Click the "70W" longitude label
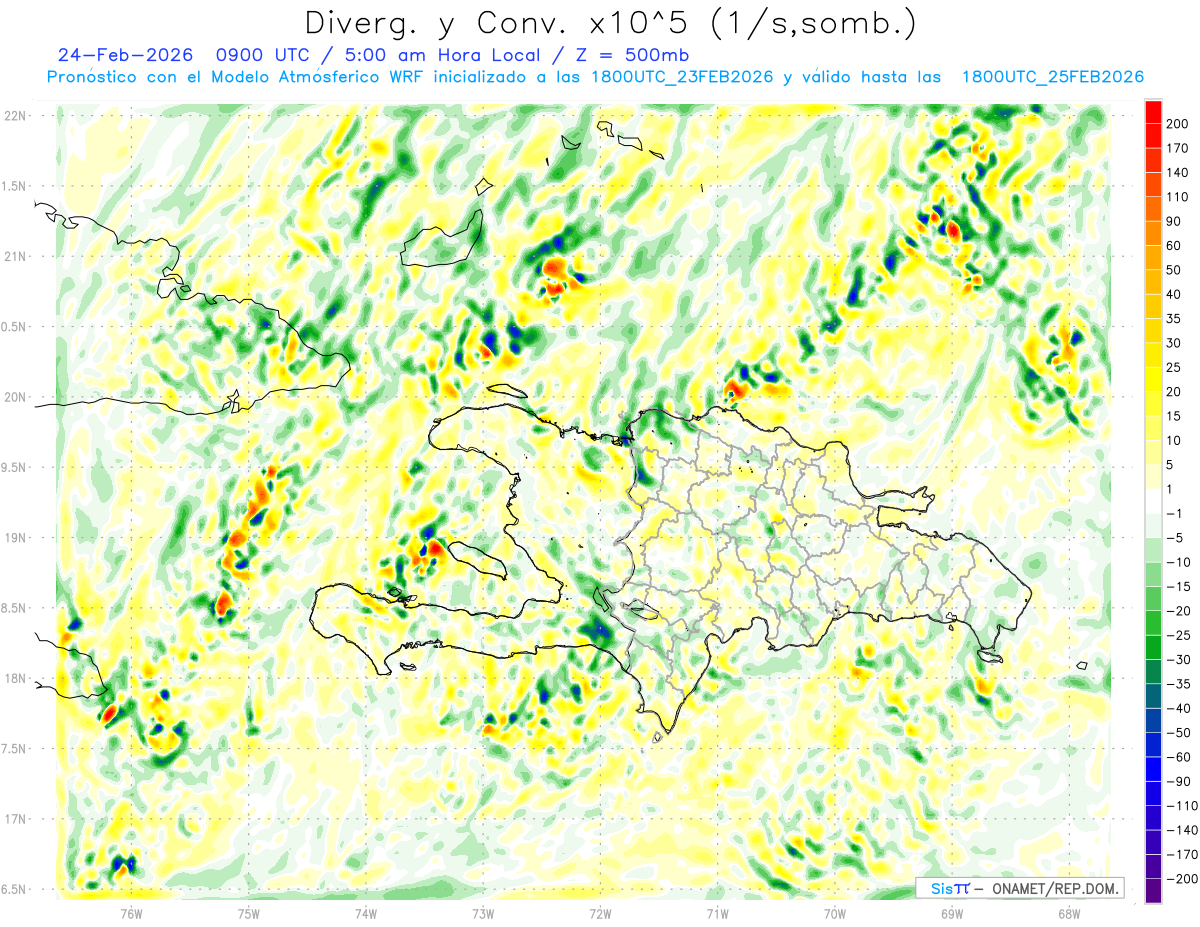This screenshot has height=927, width=1200. [835, 912]
